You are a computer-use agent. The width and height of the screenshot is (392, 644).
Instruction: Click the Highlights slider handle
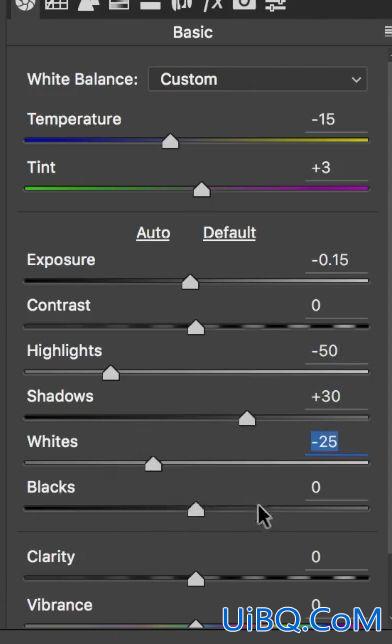pyautogui.click(x=111, y=373)
